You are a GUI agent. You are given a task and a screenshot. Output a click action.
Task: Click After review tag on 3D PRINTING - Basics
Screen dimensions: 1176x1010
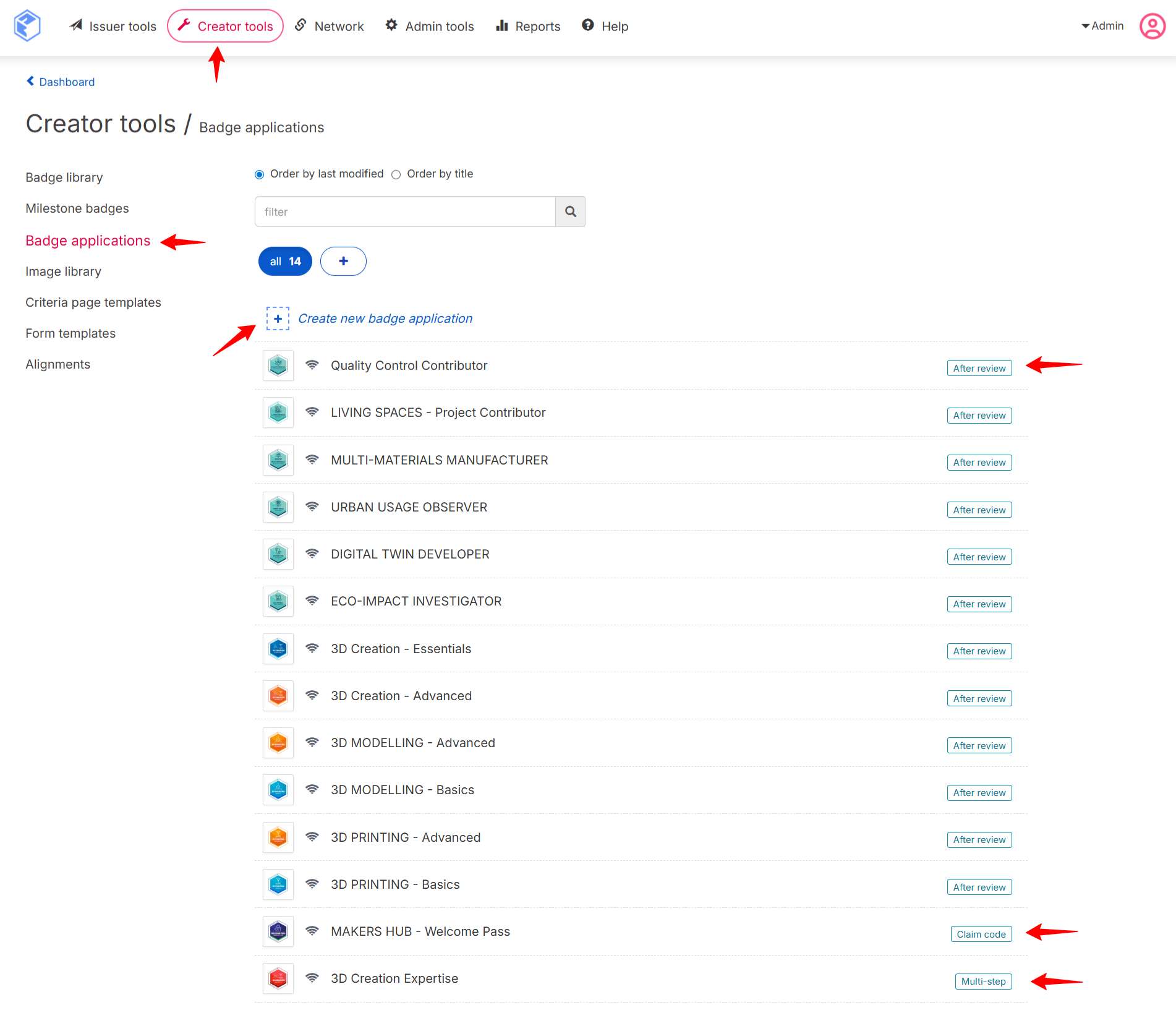click(x=979, y=887)
